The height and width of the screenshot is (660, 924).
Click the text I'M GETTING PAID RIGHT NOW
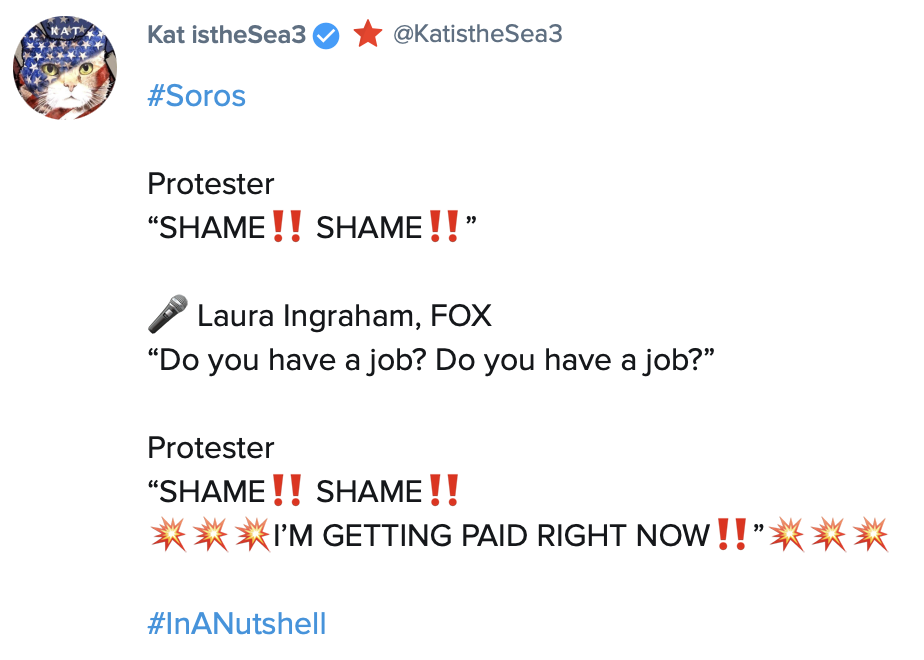490,536
